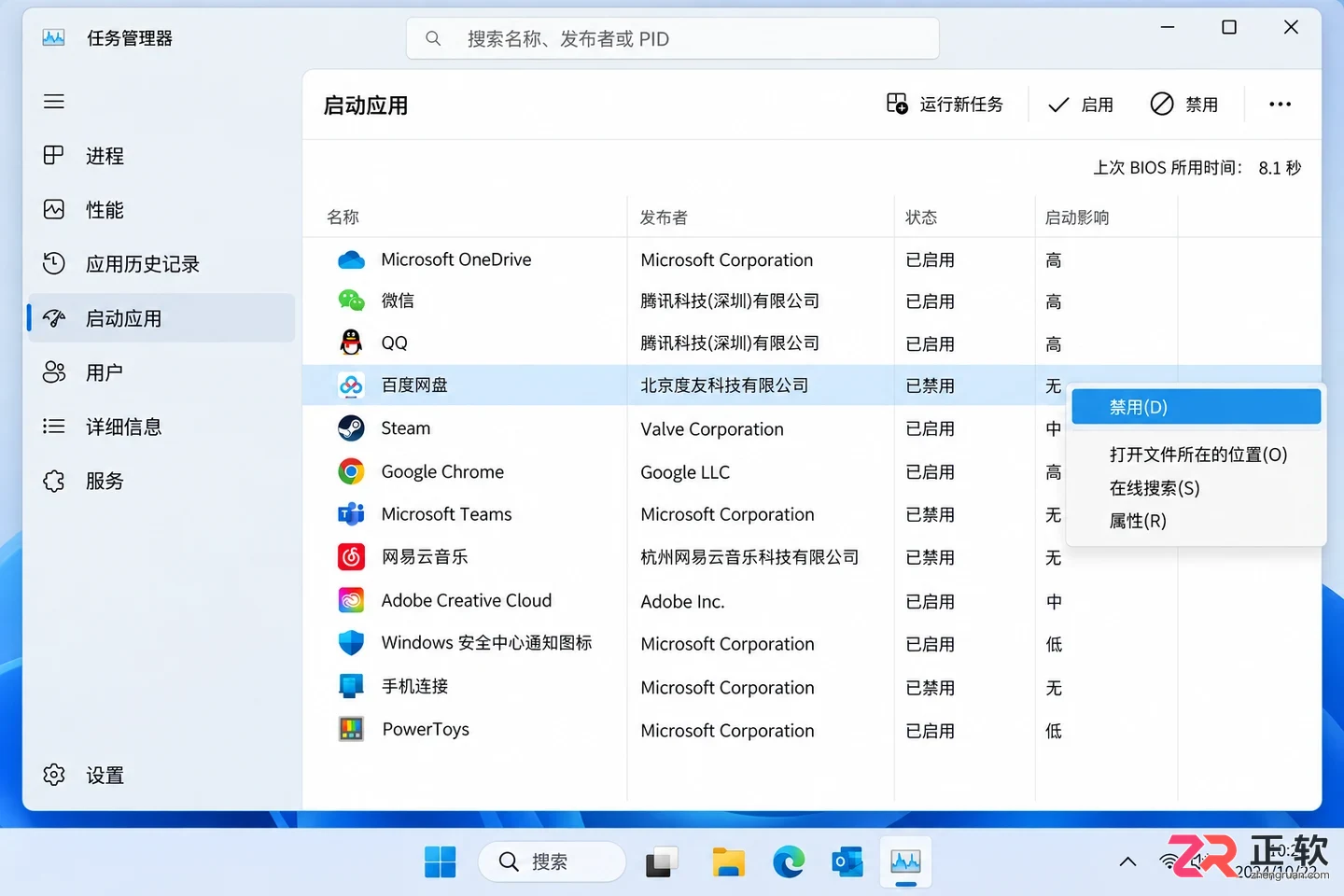Open 用户 (Users) page
Image resolution: width=1344 pixels, height=896 pixels.
pos(161,372)
